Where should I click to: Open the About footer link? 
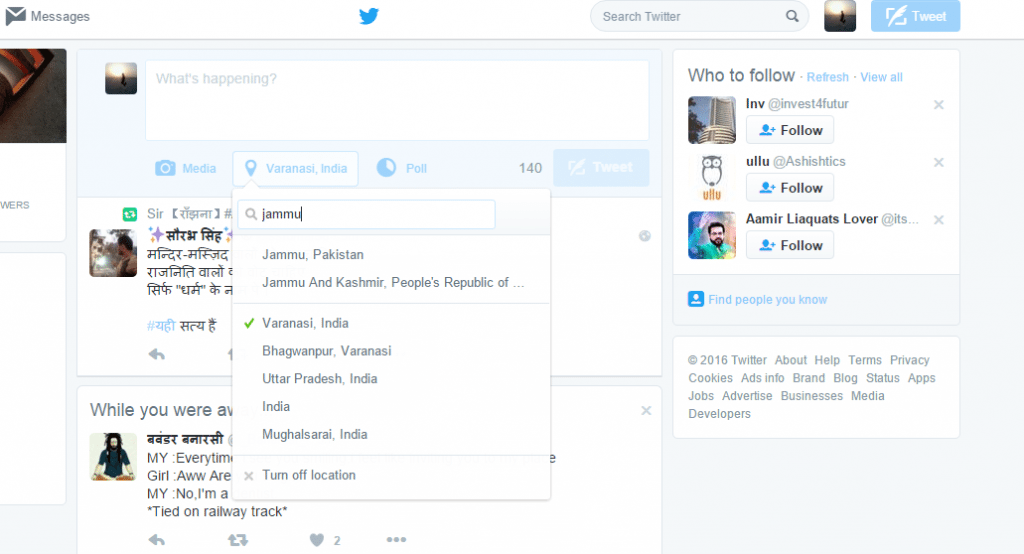(791, 360)
